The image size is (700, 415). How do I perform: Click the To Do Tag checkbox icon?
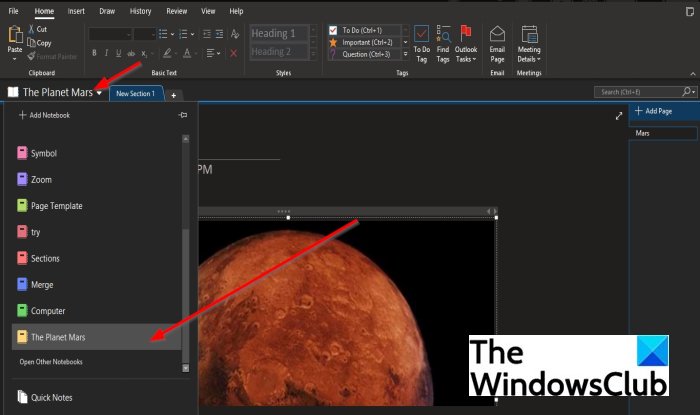coord(421,34)
